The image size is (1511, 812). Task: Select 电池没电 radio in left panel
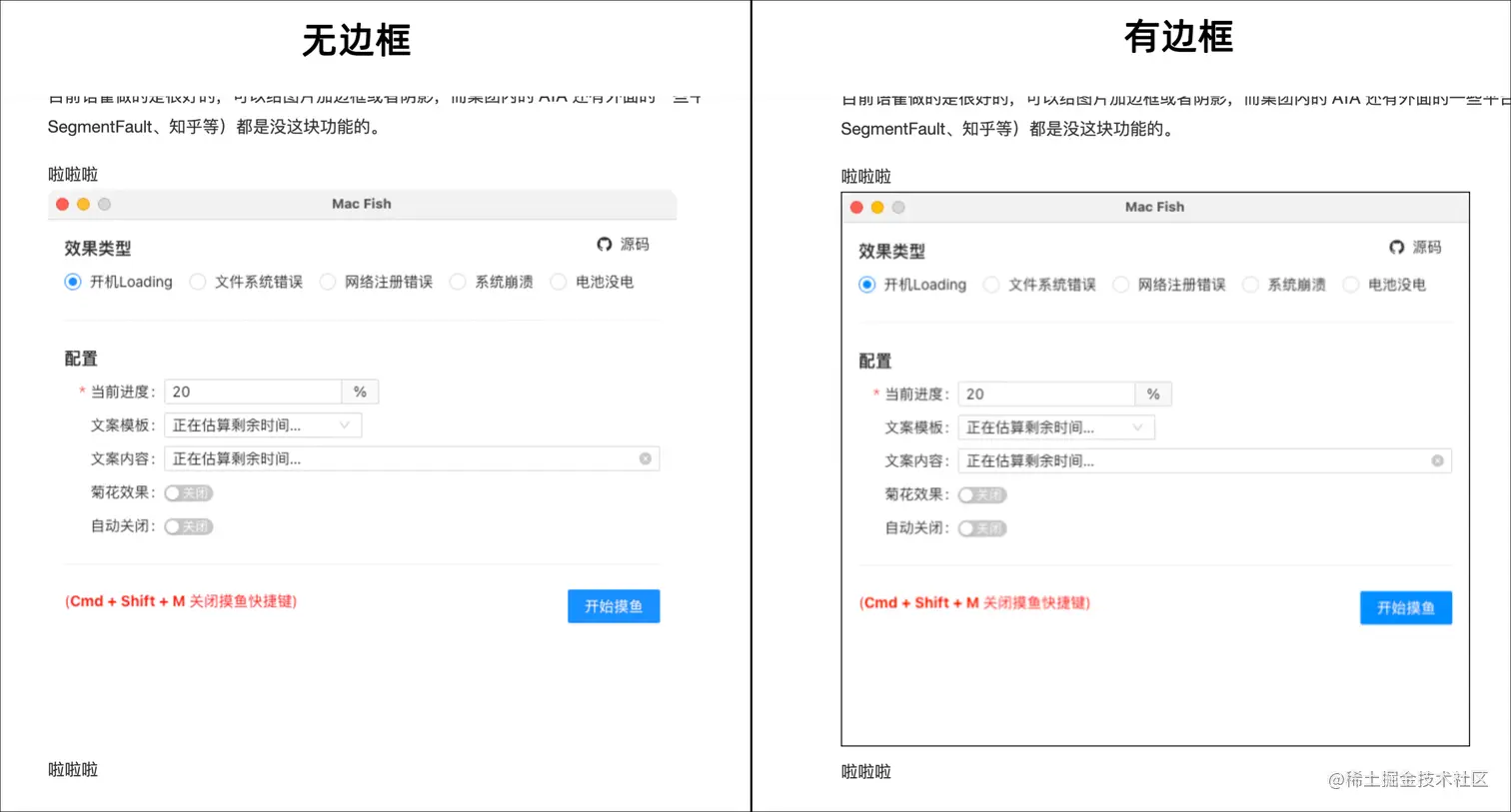pyautogui.click(x=559, y=283)
